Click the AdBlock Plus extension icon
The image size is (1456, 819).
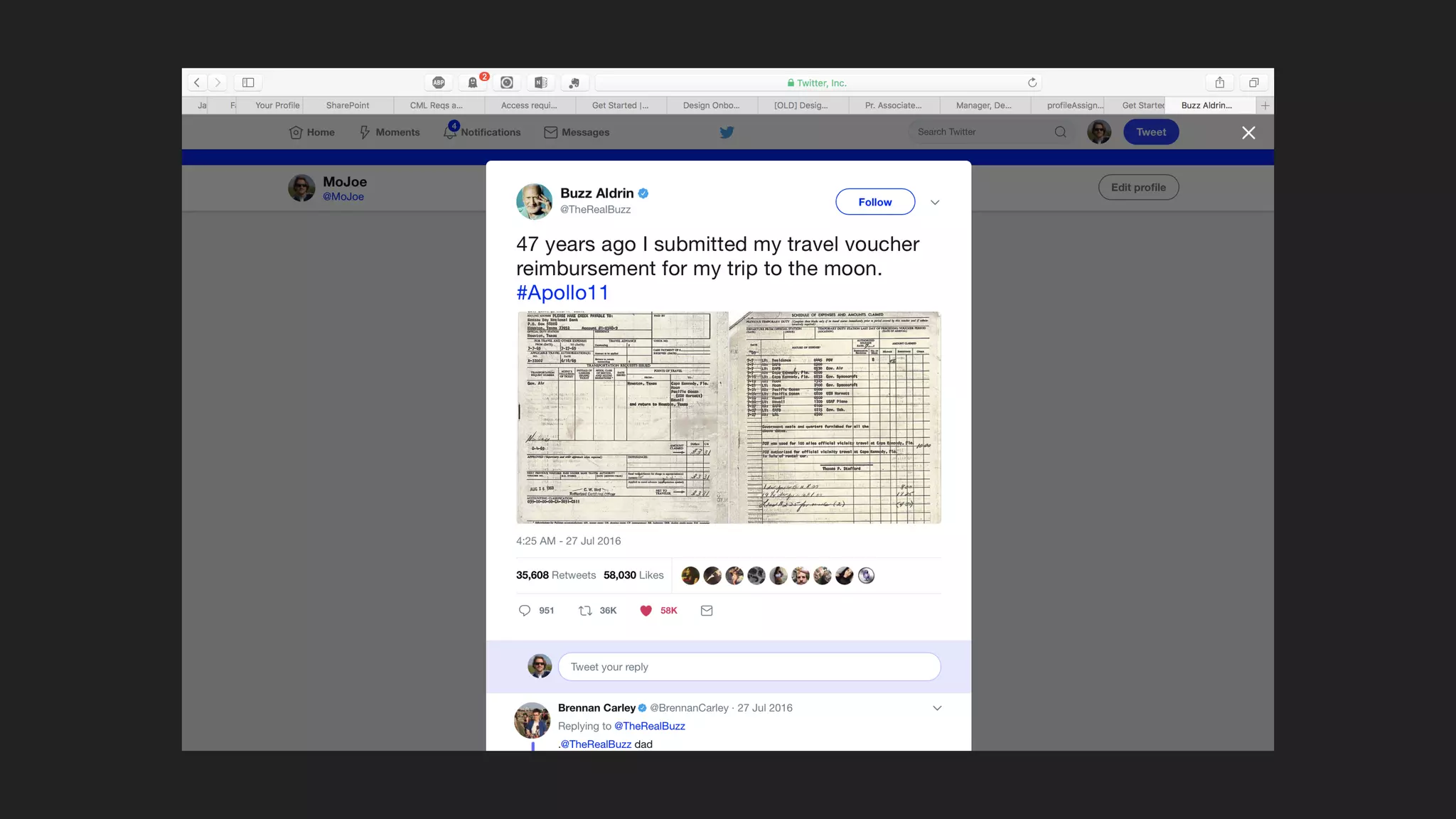(439, 82)
